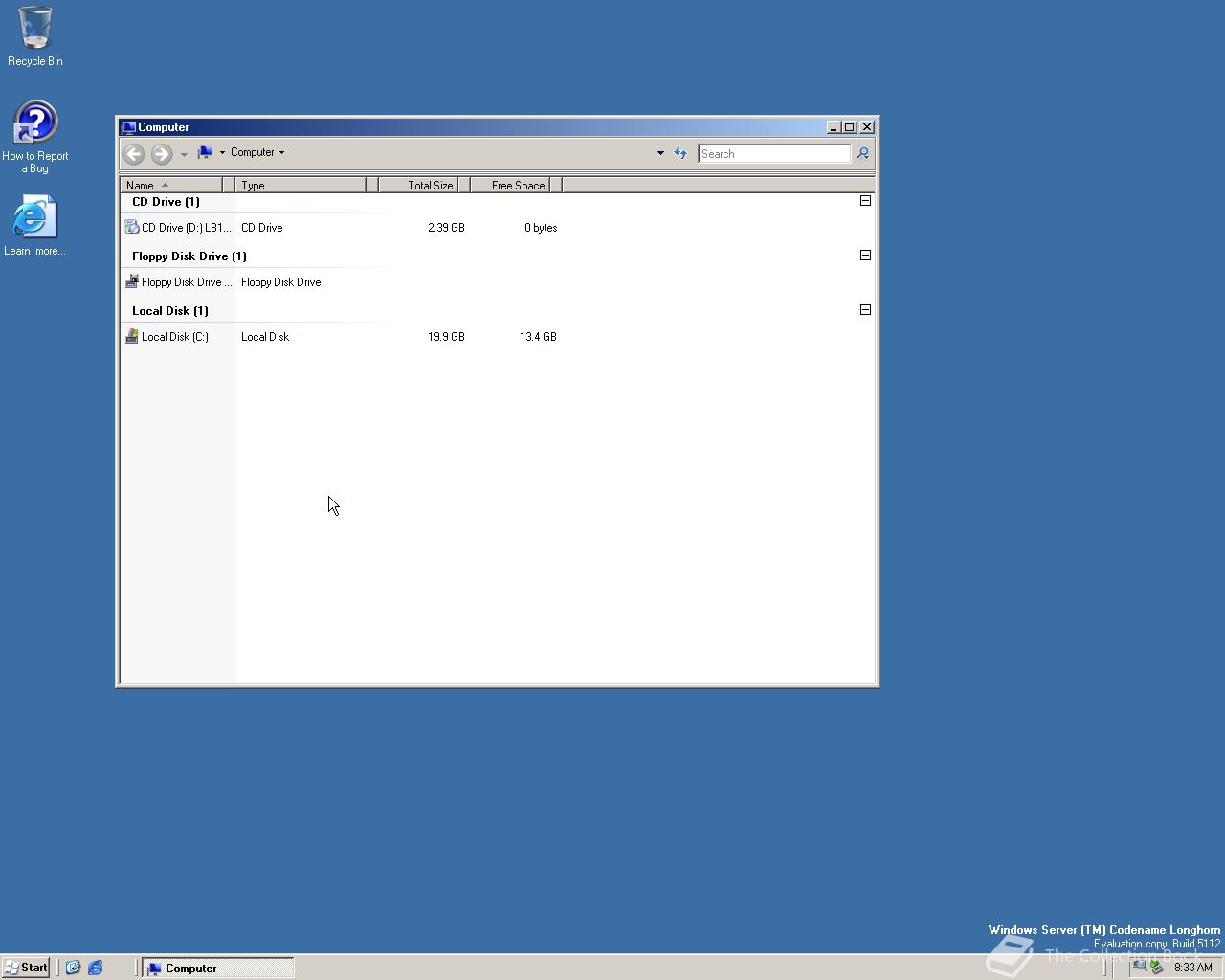Sort by the Type column header
1225x980 pixels.
click(x=301, y=185)
